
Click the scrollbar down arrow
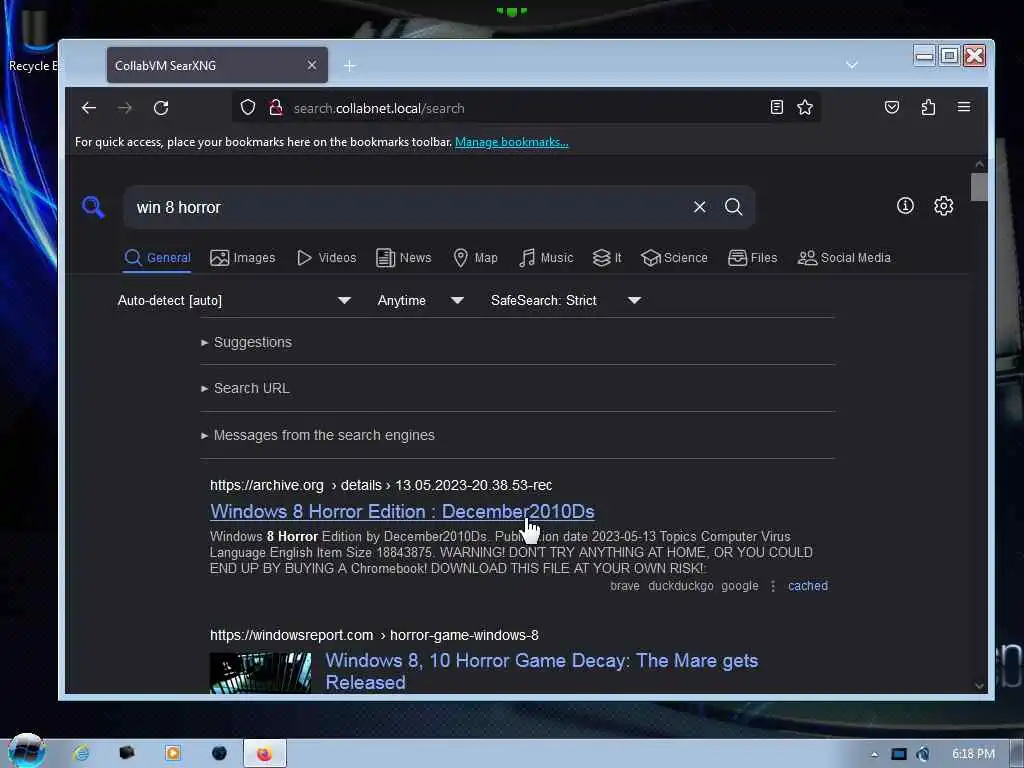click(x=978, y=686)
